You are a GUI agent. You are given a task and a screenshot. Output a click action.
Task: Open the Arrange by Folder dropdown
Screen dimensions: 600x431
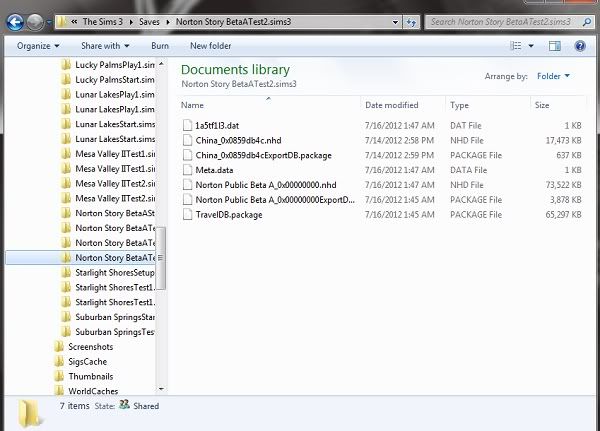pyautogui.click(x=553, y=76)
